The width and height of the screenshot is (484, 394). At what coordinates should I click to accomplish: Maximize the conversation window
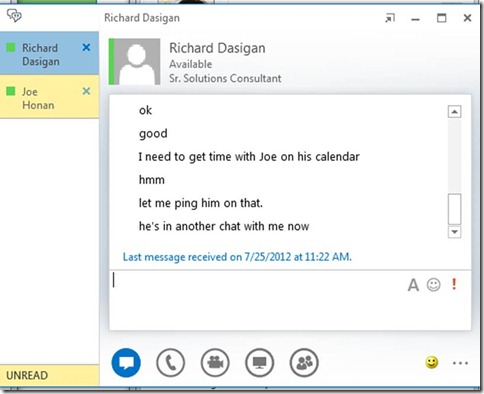pyautogui.click(x=441, y=18)
